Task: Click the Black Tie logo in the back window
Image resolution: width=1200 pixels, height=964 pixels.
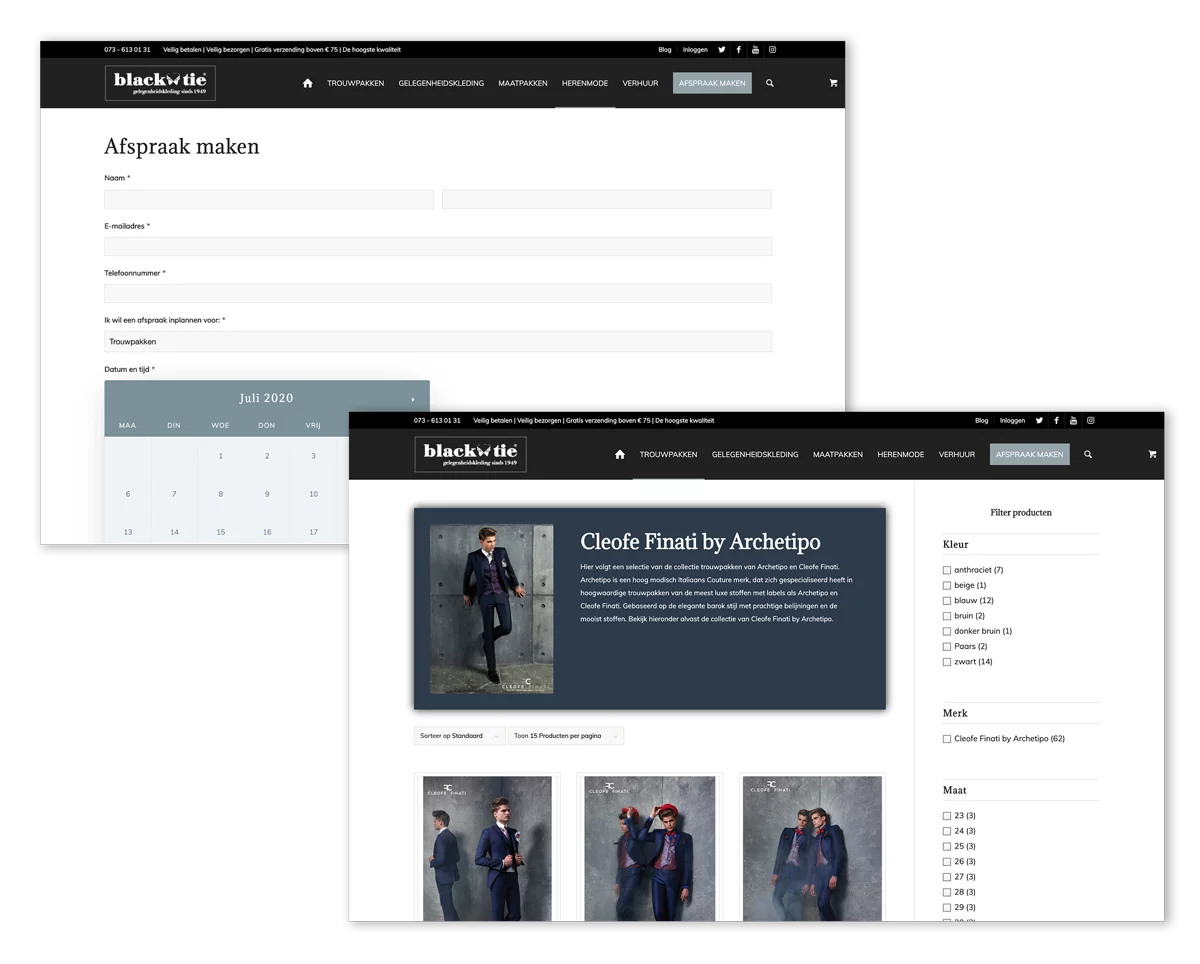Action: [160, 83]
